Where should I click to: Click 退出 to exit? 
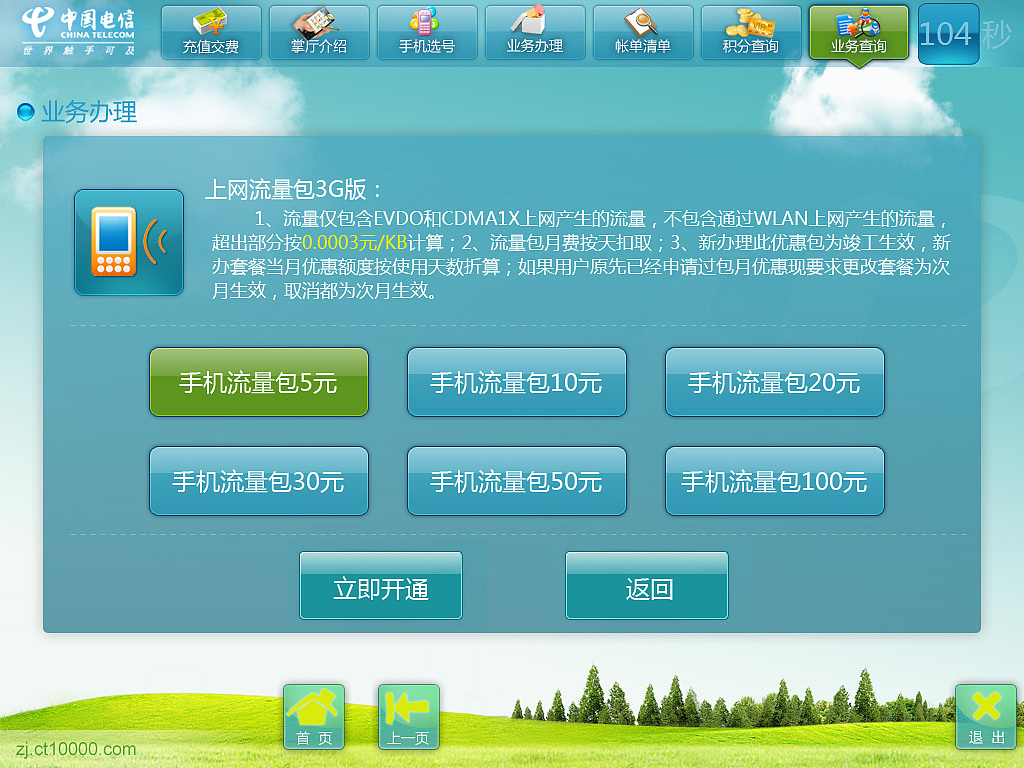click(985, 716)
